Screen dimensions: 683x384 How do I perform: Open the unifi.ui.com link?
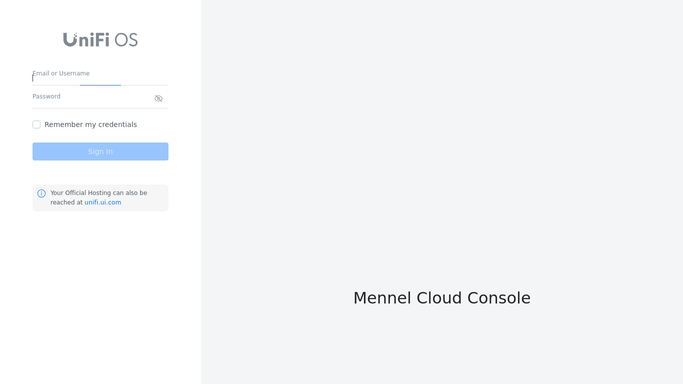[103, 202]
